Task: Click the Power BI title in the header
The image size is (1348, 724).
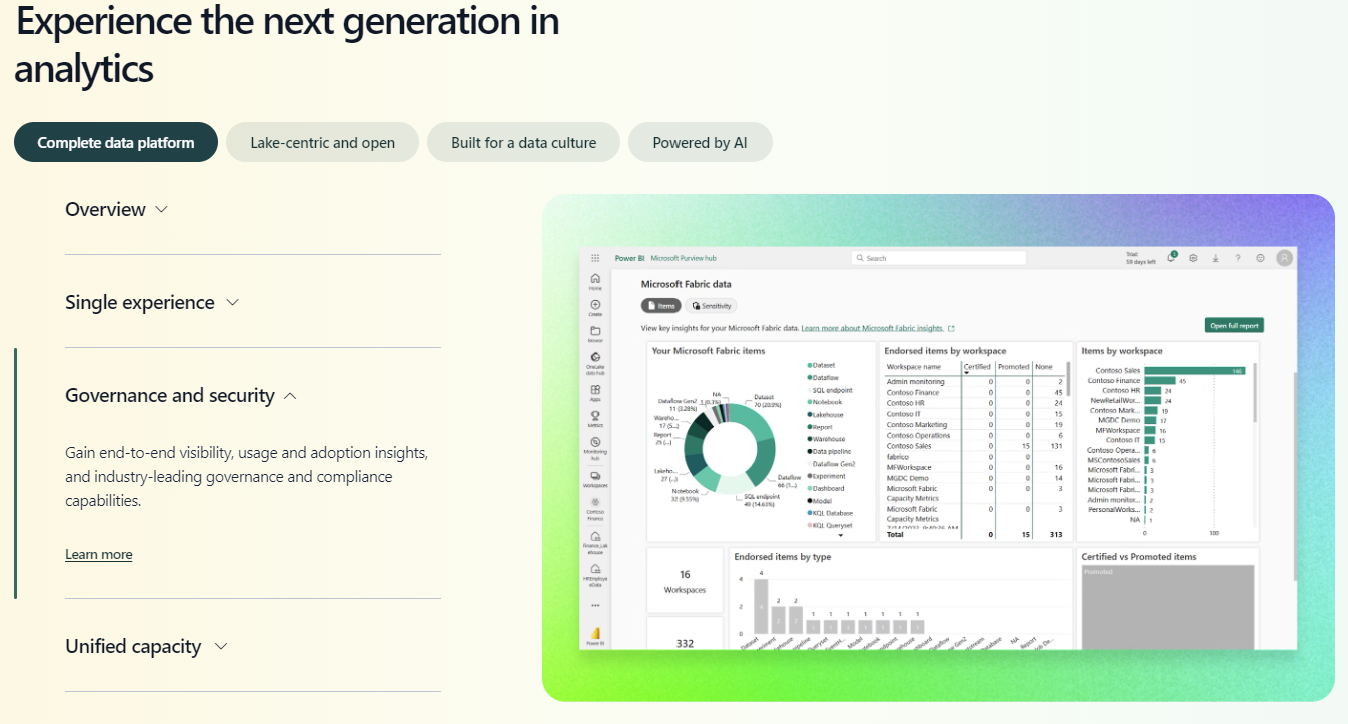Action: 629,258
